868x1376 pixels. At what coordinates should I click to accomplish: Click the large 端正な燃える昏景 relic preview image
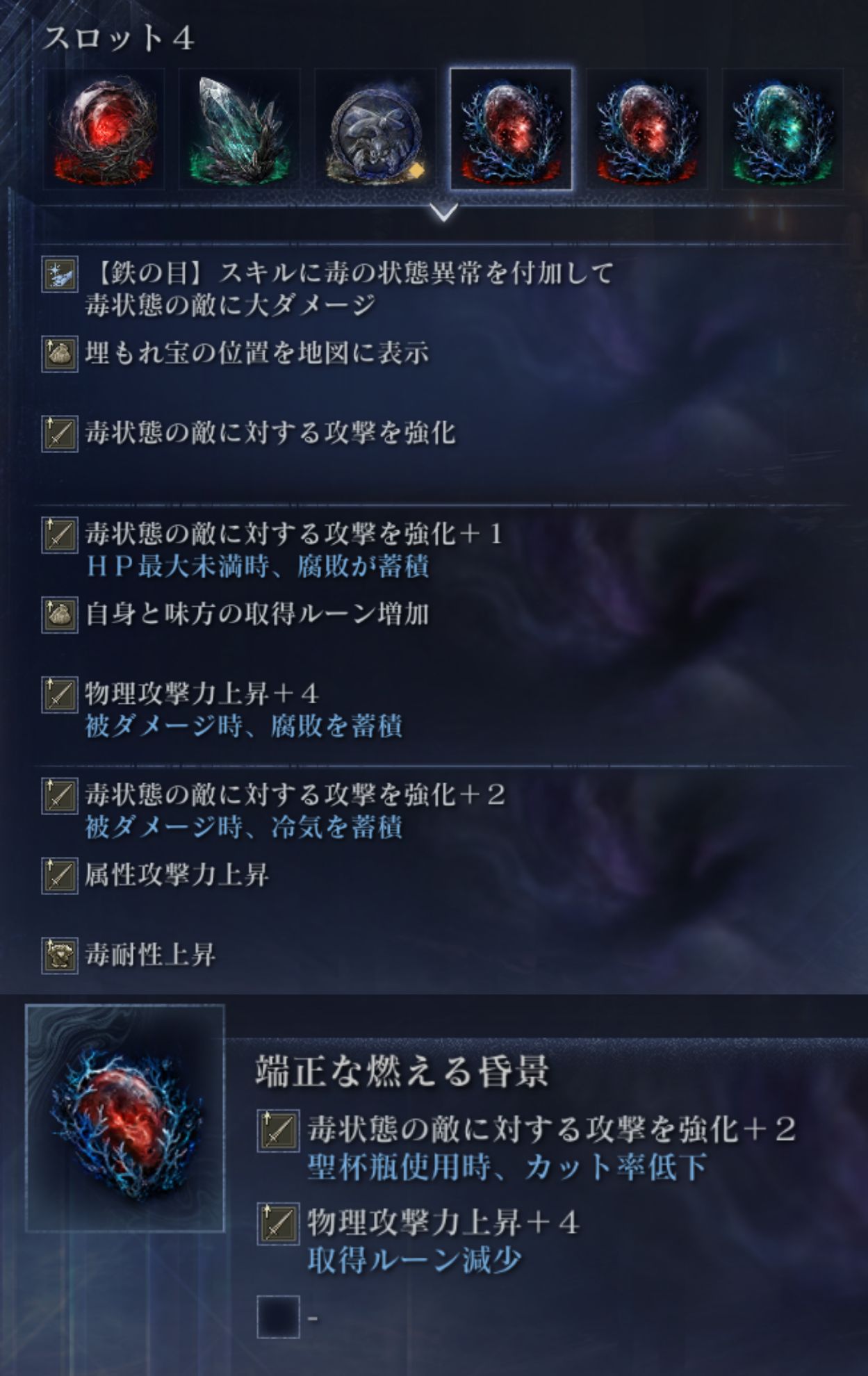pos(125,1118)
